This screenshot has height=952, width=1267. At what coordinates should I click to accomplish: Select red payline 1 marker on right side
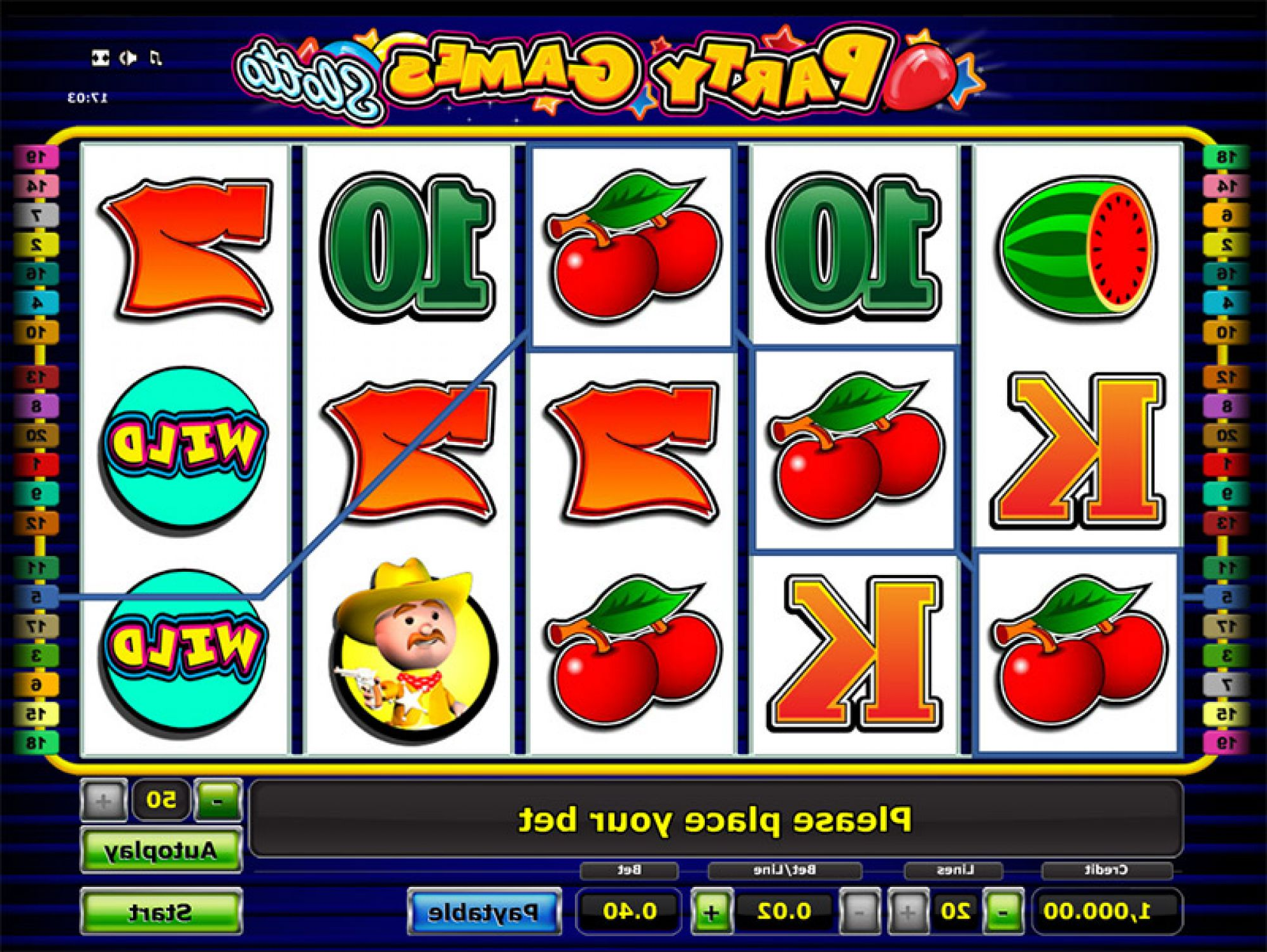coord(1225,464)
